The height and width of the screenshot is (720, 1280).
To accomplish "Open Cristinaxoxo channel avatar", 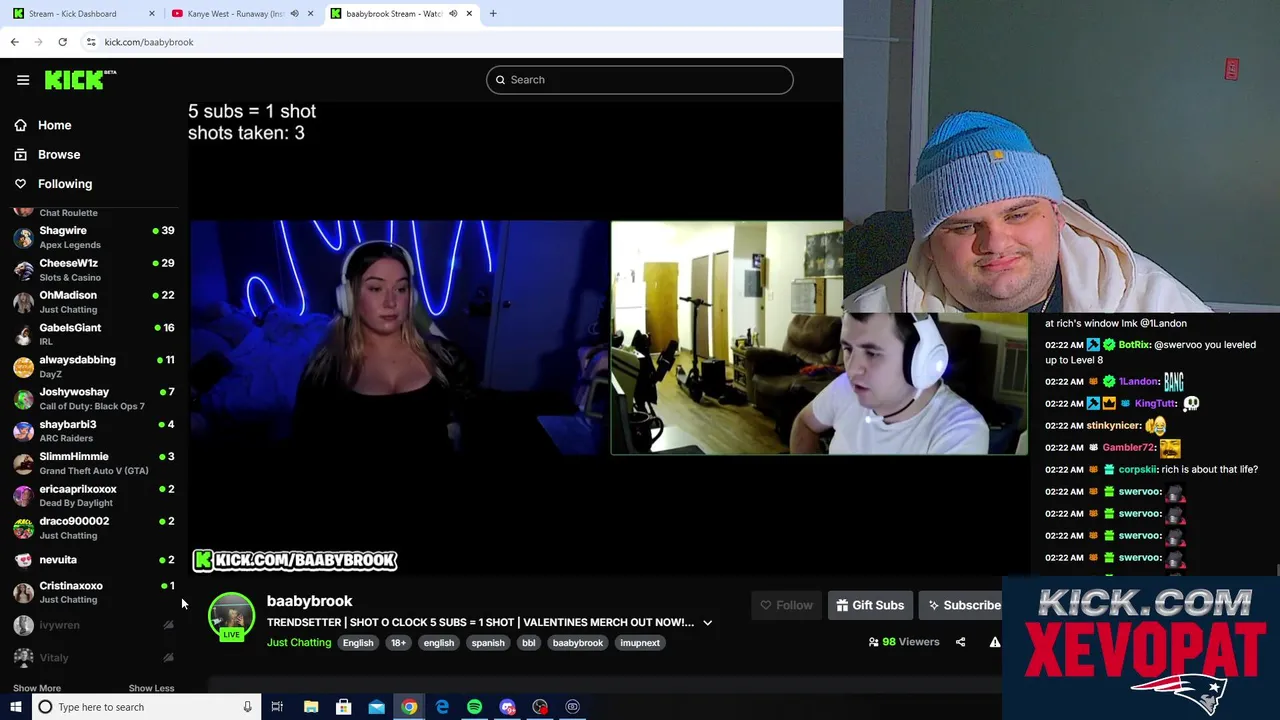I will pos(23,592).
